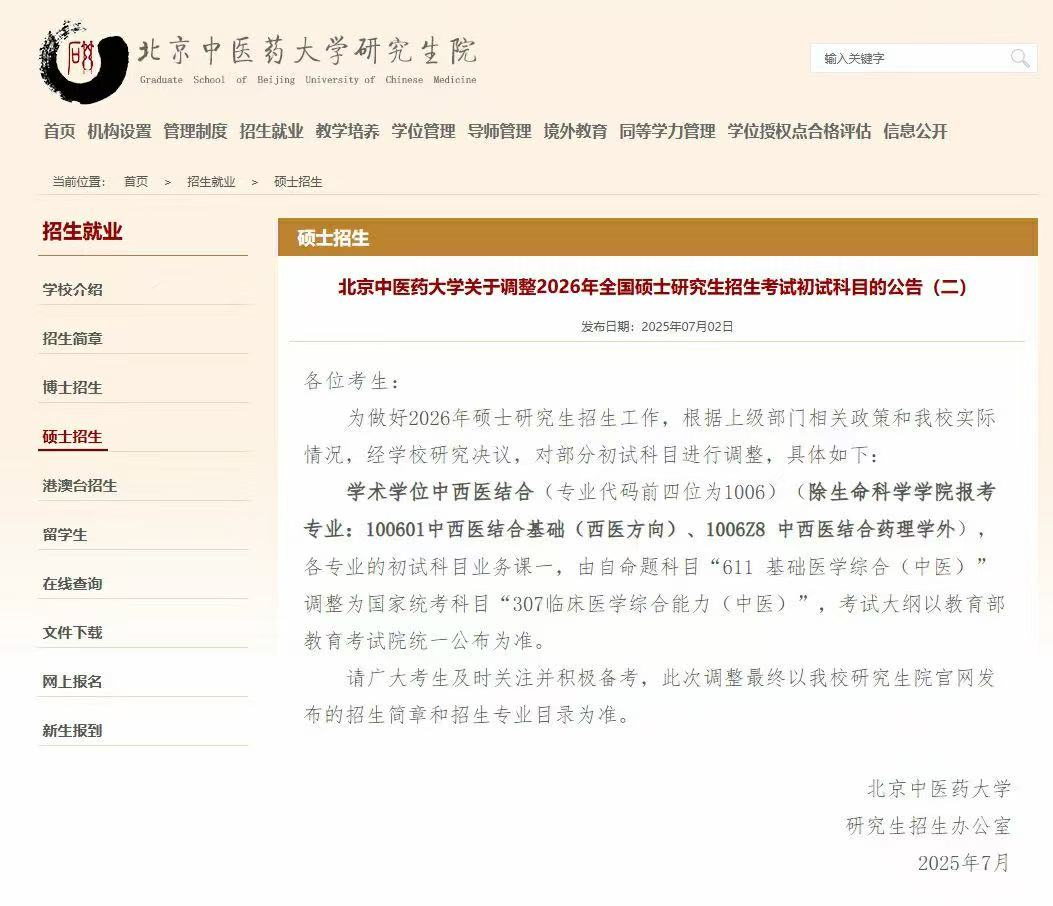
Task: Open 招生简章 in the sidebar
Action: (x=73, y=338)
